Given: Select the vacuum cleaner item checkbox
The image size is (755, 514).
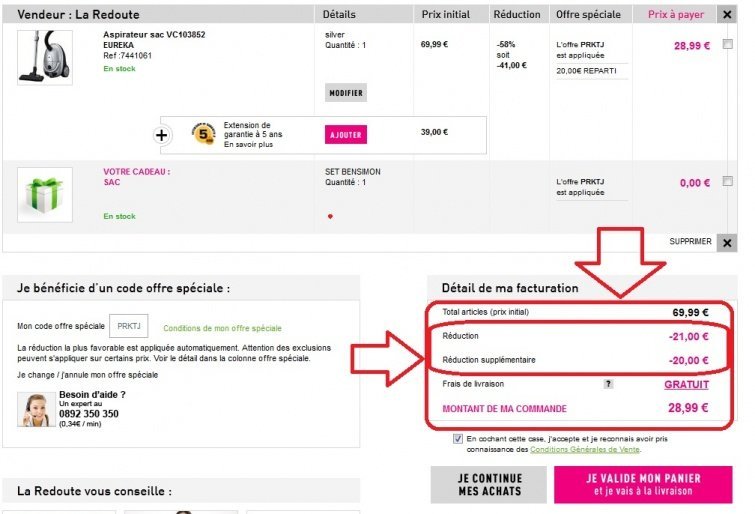Looking at the screenshot, I should [728, 44].
